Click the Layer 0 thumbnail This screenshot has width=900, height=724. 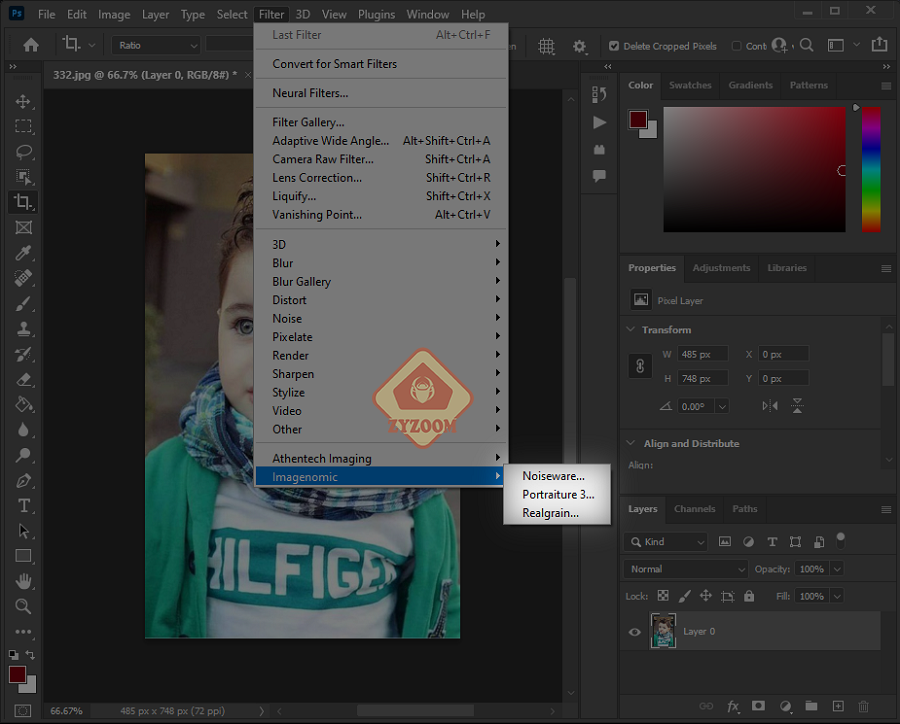(x=663, y=631)
